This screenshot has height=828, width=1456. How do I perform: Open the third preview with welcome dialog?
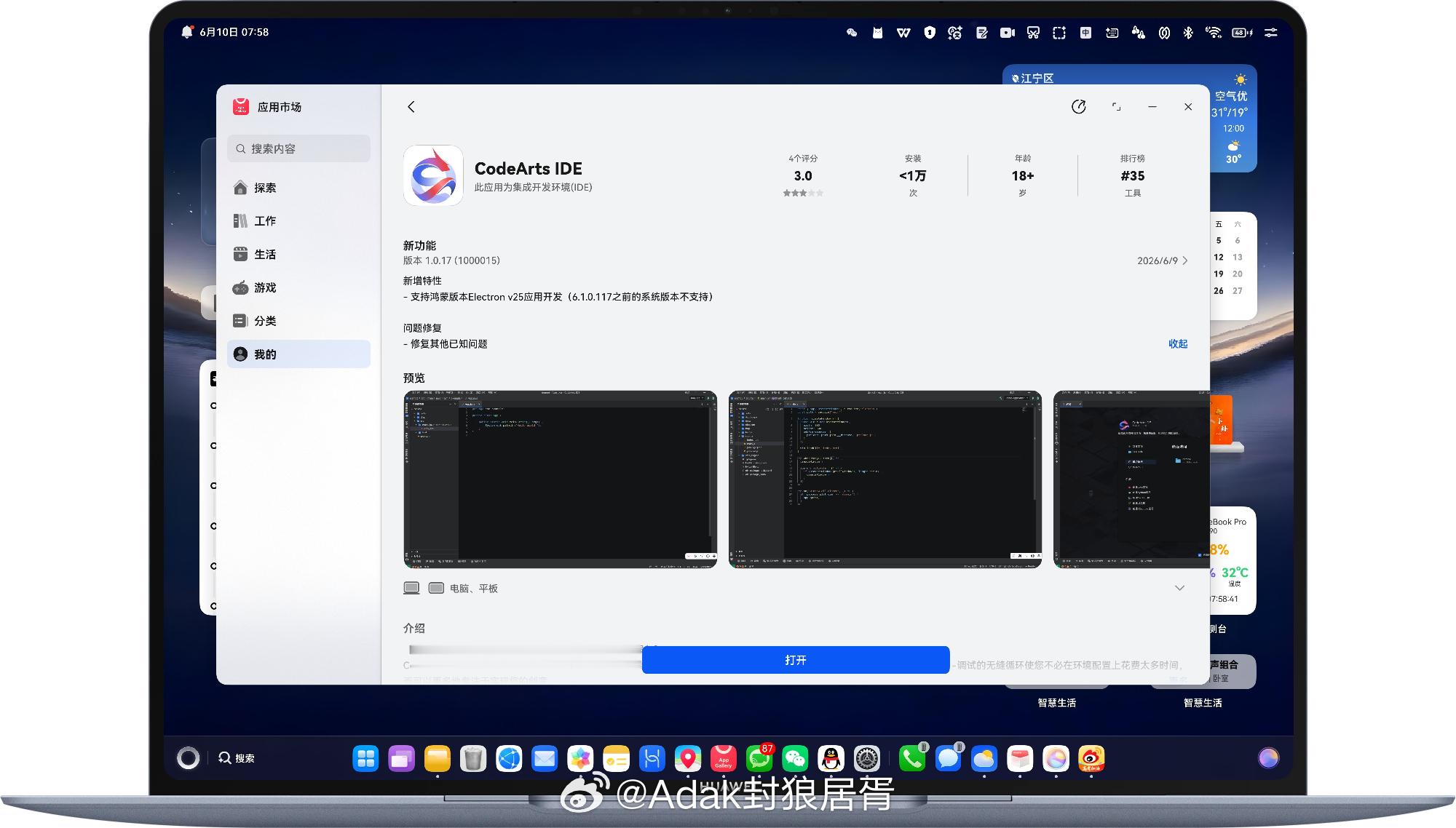point(1131,479)
